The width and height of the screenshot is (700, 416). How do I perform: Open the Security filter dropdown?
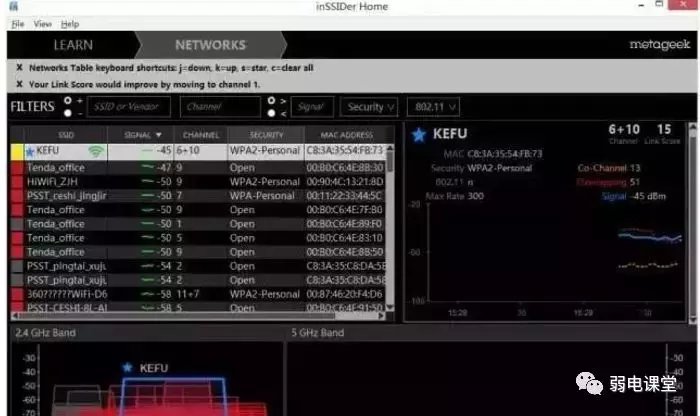click(369, 106)
